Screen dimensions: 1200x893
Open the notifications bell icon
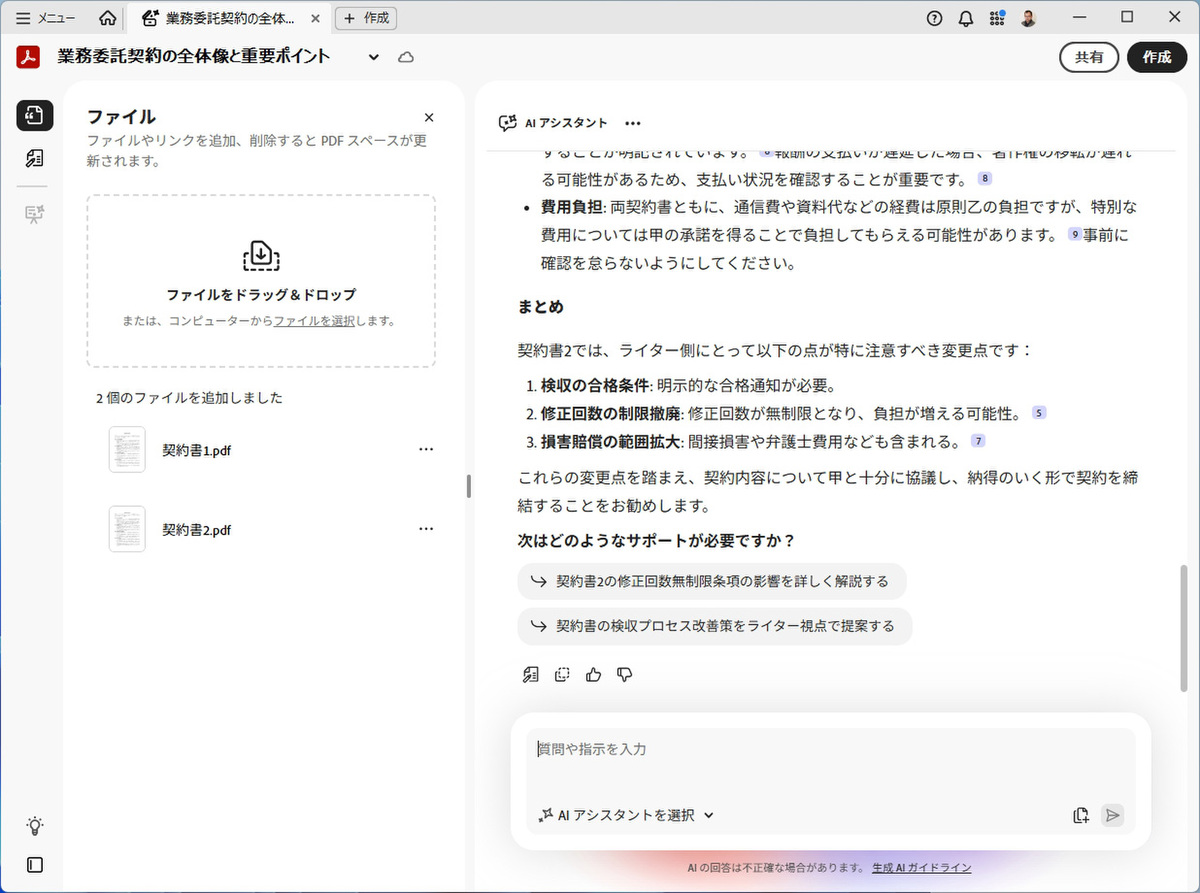coord(965,18)
